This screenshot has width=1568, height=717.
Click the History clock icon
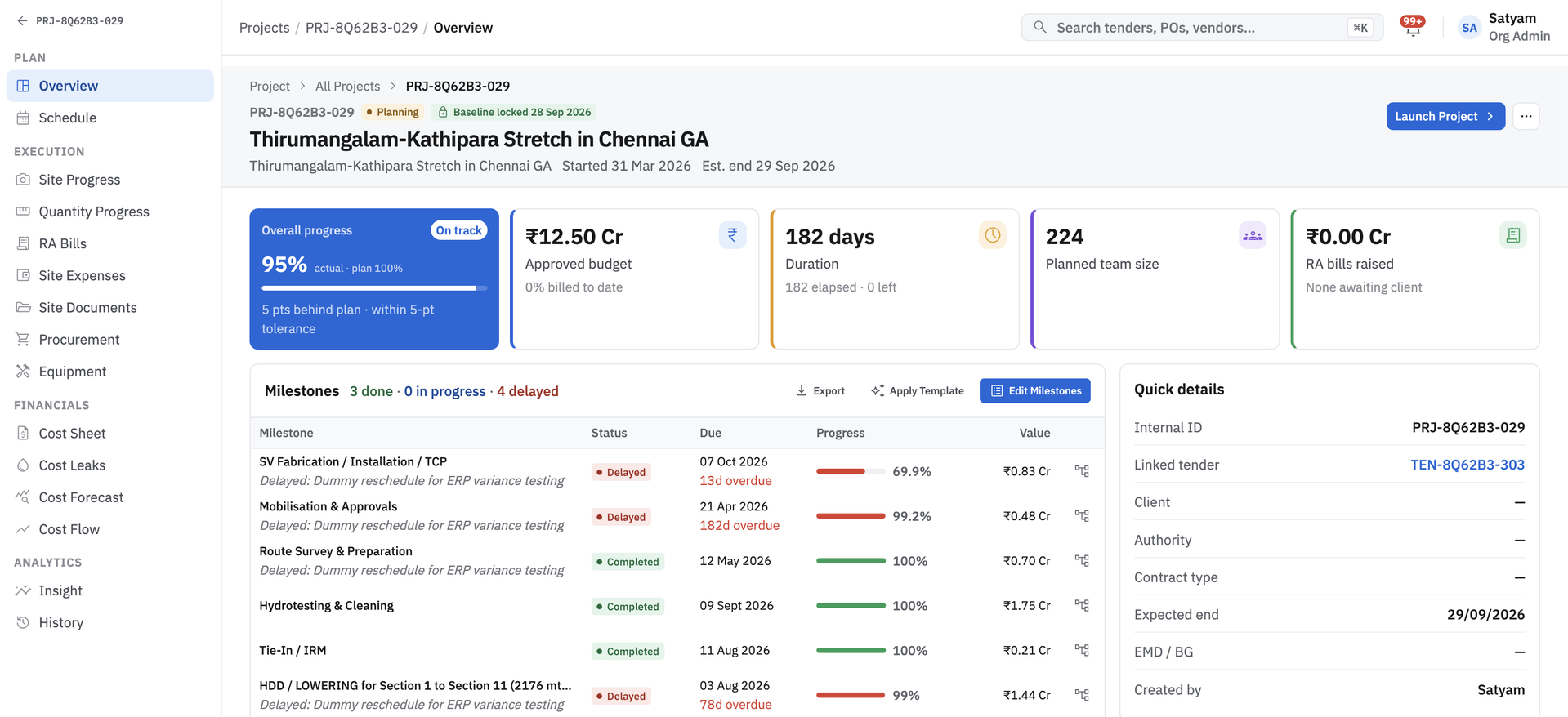[x=23, y=622]
